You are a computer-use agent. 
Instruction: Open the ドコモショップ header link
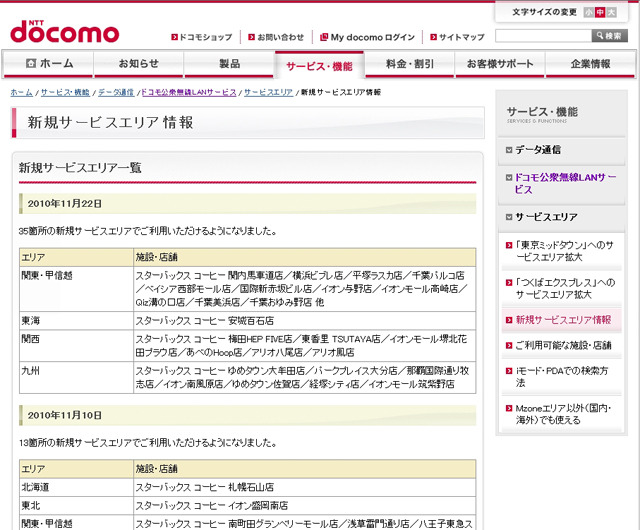click(206, 37)
